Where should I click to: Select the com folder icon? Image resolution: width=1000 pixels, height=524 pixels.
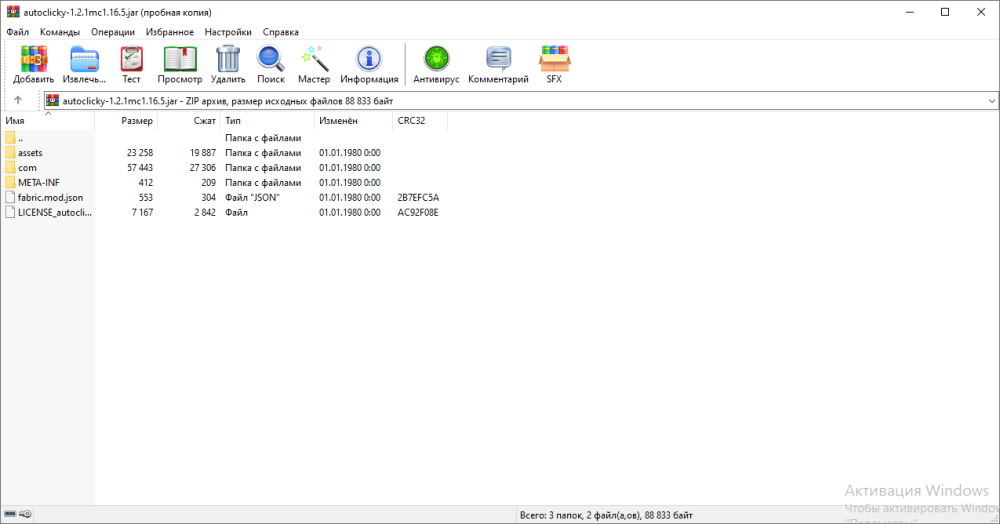pyautogui.click(x=10, y=167)
